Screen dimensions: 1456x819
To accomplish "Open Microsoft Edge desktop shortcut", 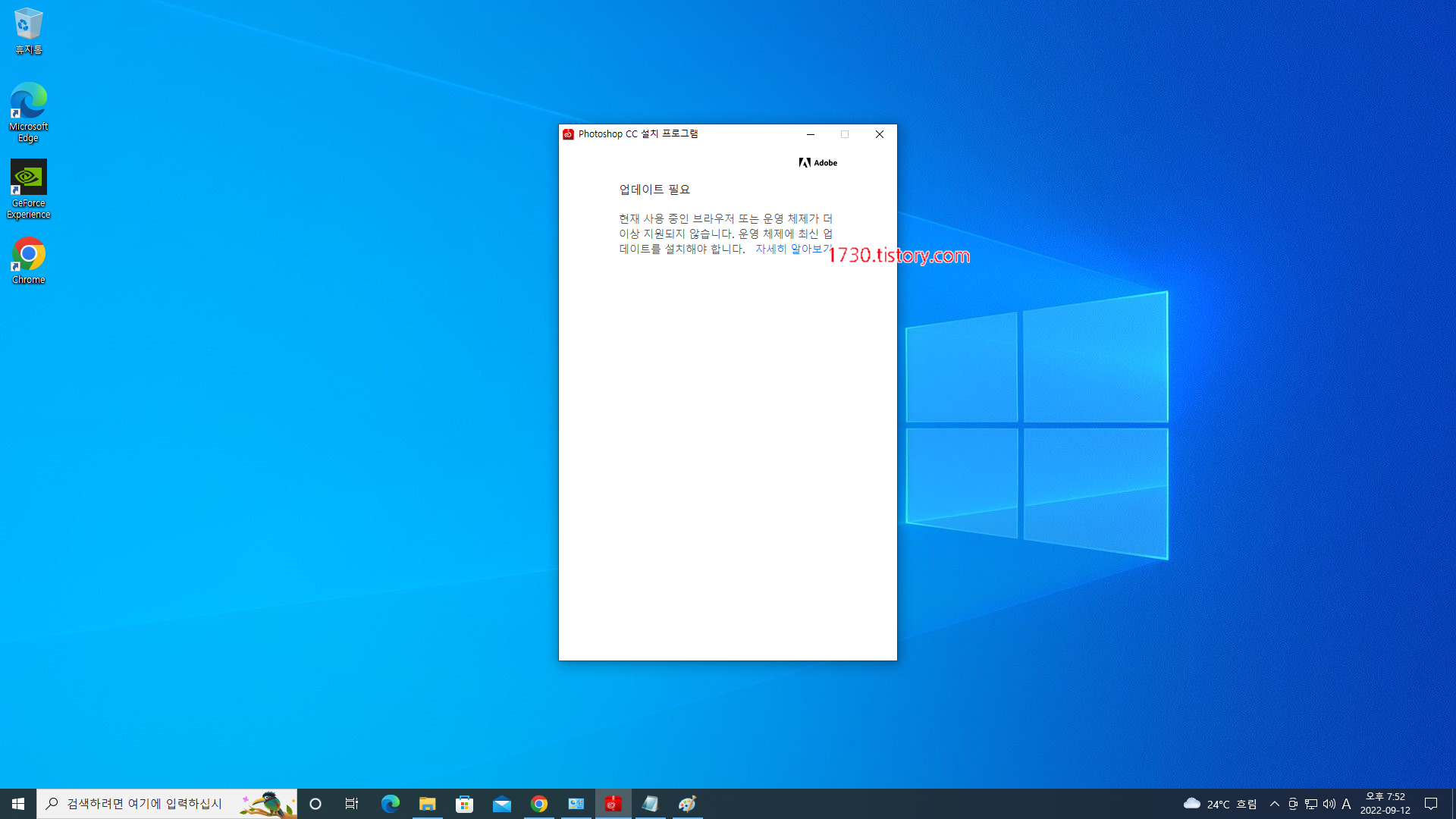I will 29,111.
